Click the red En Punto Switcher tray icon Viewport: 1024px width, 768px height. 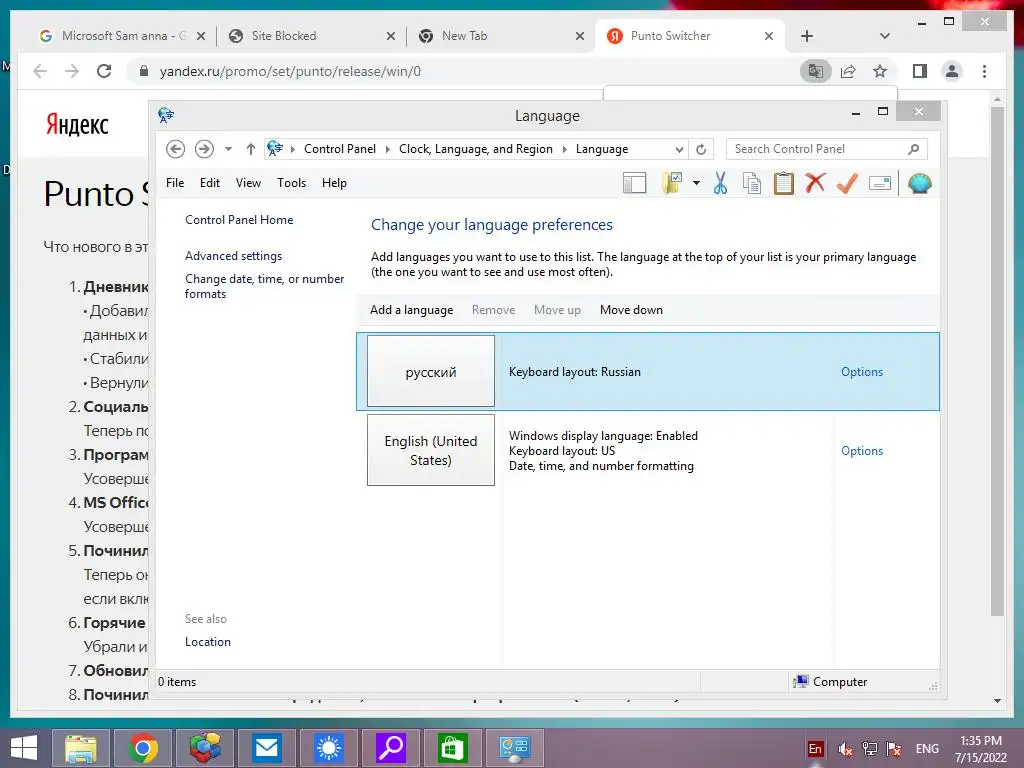click(x=815, y=748)
